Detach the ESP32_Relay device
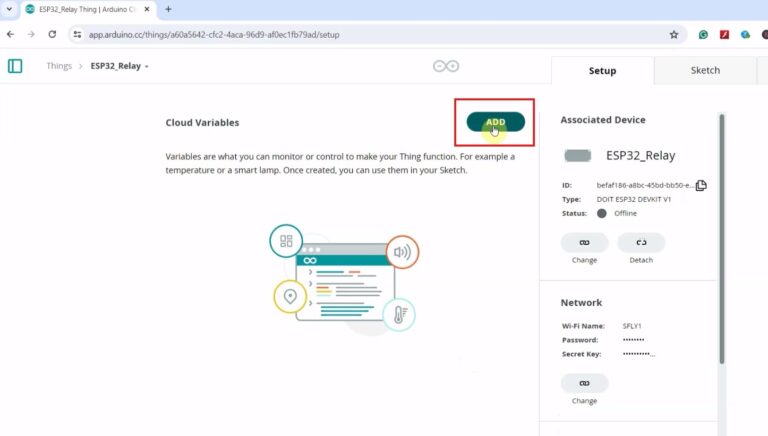 [x=641, y=243]
